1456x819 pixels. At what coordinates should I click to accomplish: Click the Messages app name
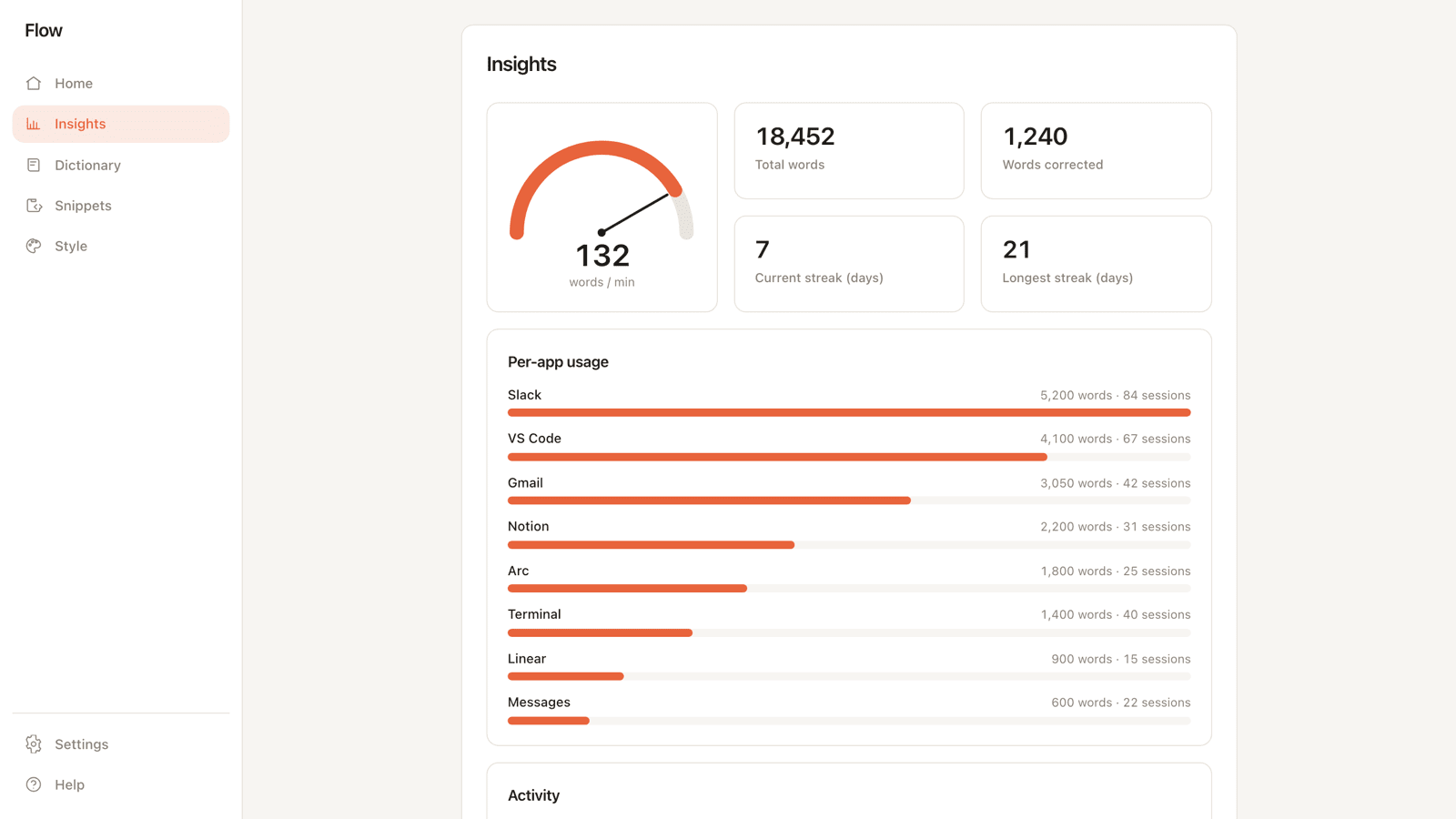(539, 703)
